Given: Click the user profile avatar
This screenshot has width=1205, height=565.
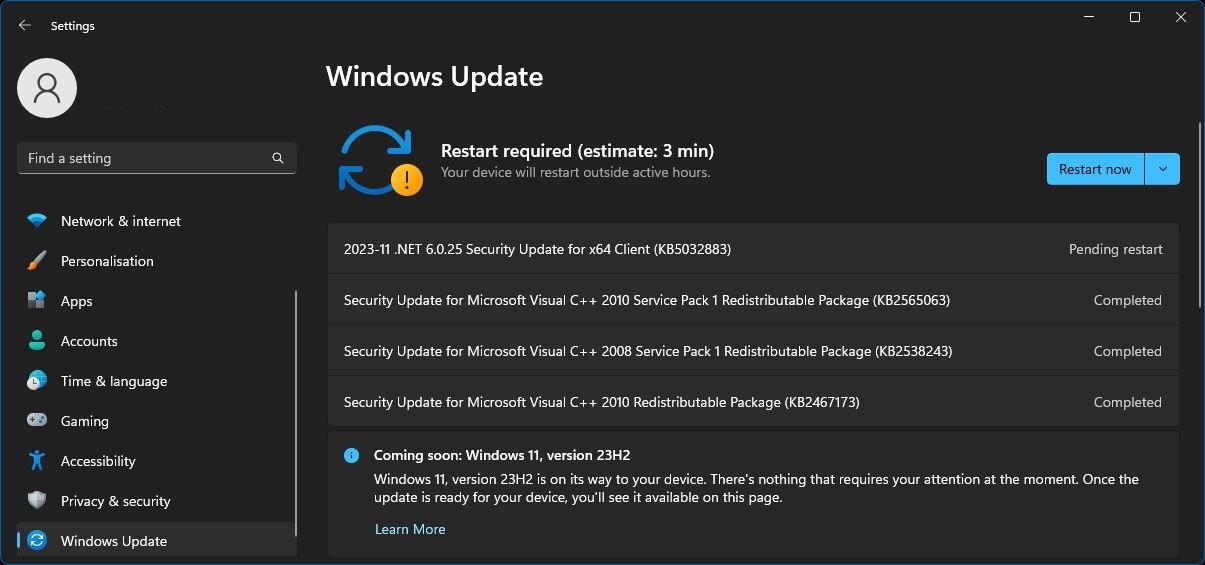Looking at the screenshot, I should [x=47, y=88].
